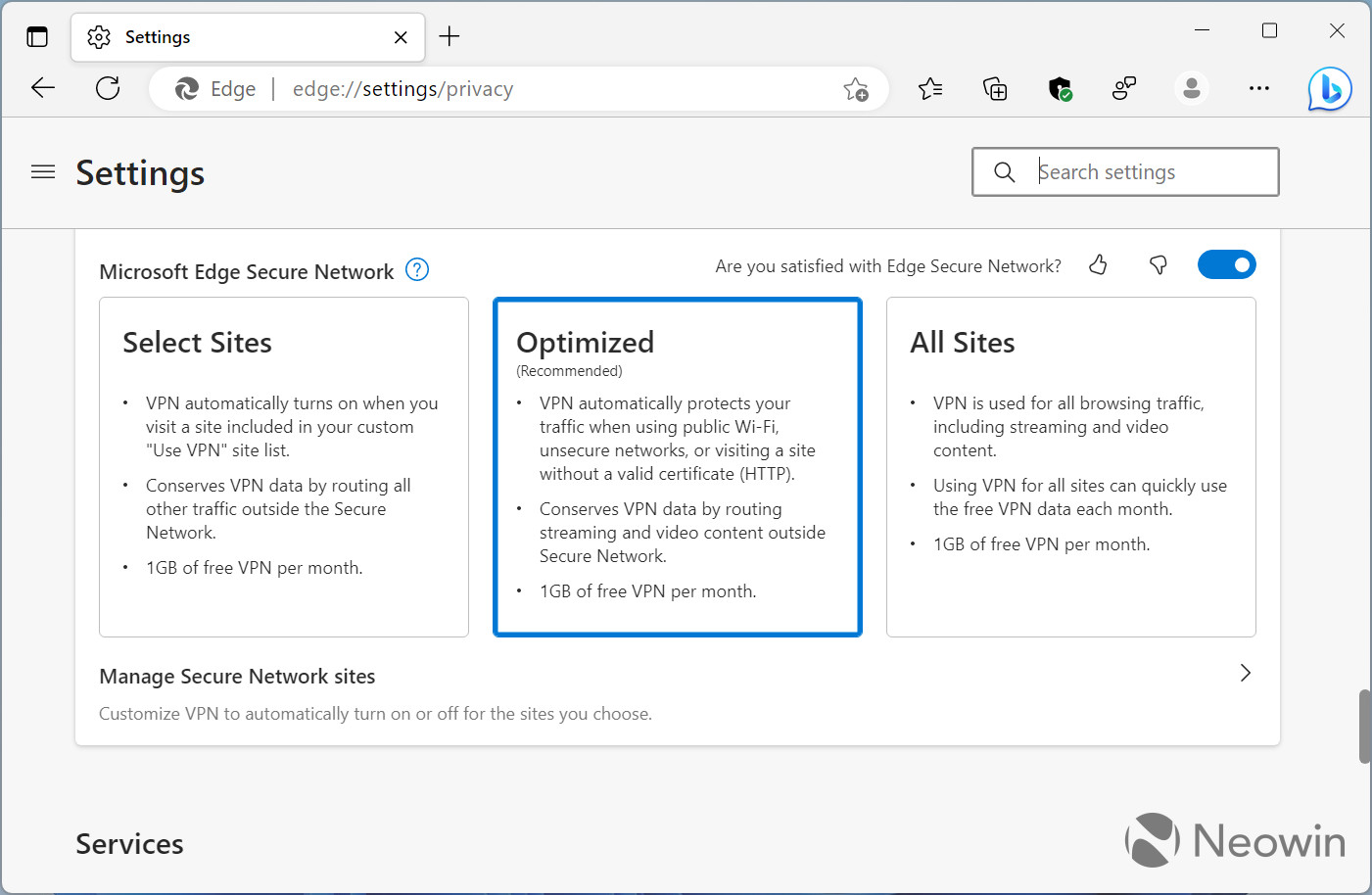The width and height of the screenshot is (1372, 895).
Task: Select the Select Sites VPN mode
Action: point(284,467)
